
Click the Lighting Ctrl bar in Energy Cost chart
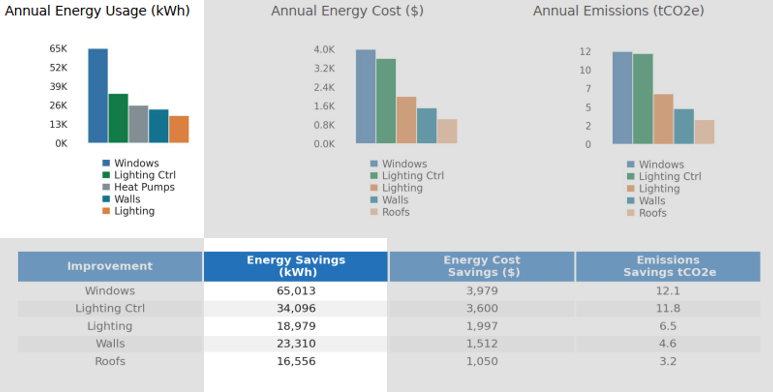[386, 101]
